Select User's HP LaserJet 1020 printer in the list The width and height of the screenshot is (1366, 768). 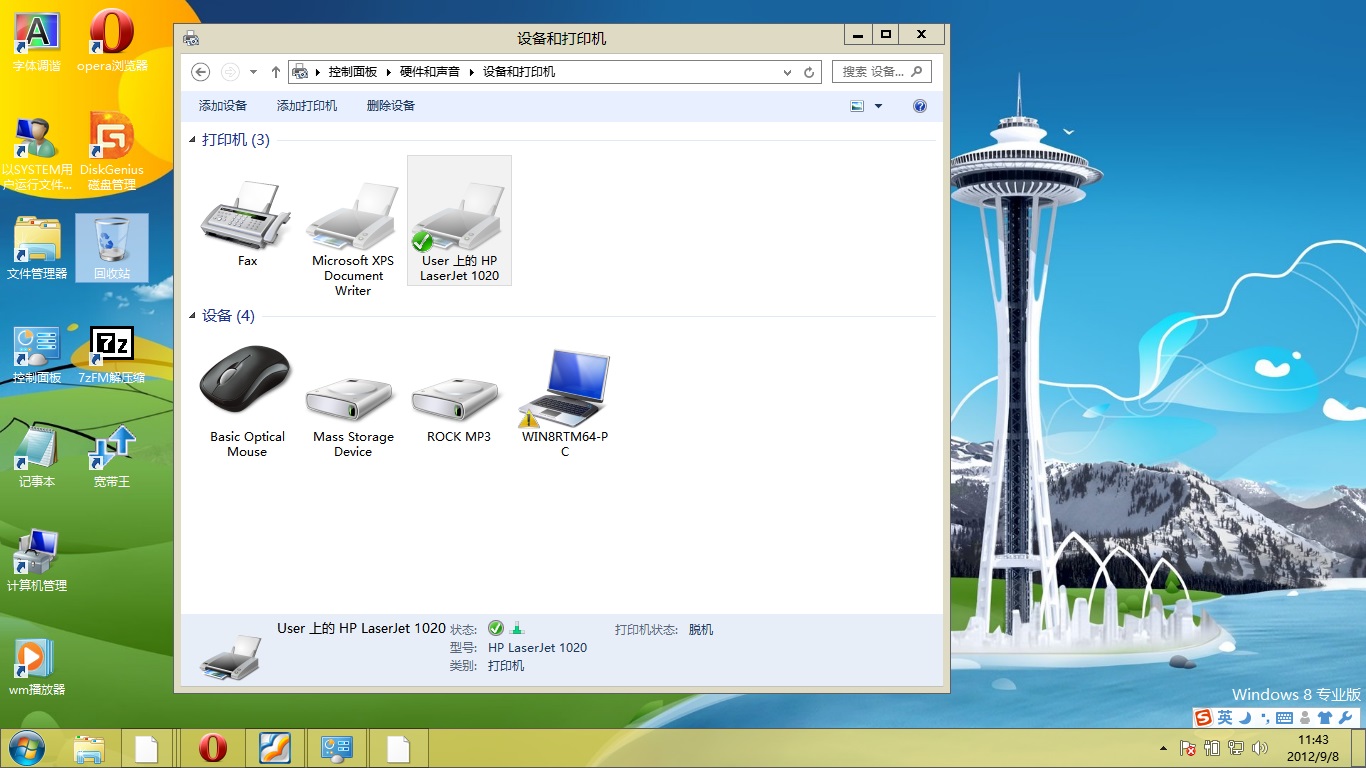pyautogui.click(x=459, y=221)
